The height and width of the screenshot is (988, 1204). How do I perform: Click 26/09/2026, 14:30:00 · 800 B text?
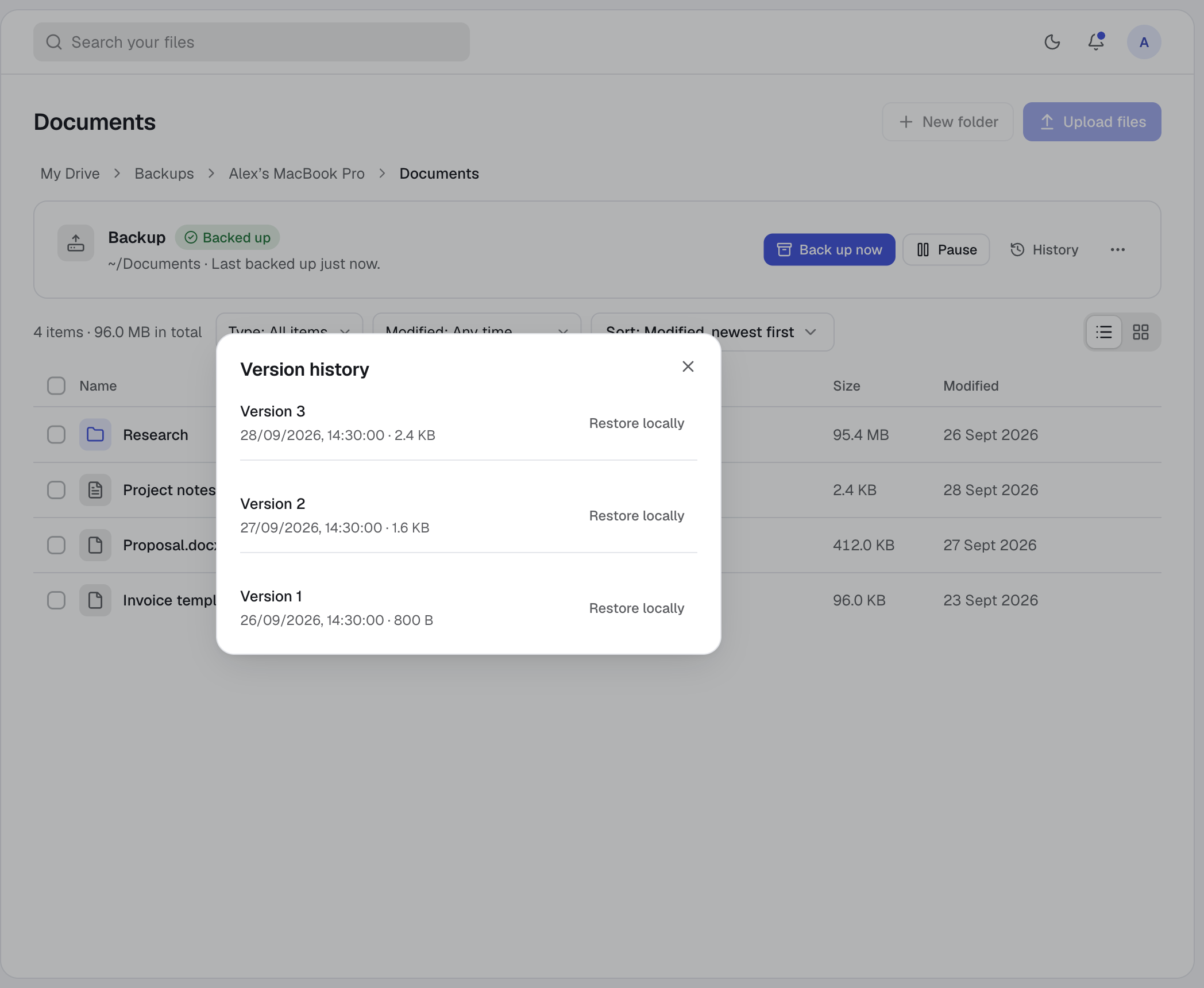tap(337, 620)
